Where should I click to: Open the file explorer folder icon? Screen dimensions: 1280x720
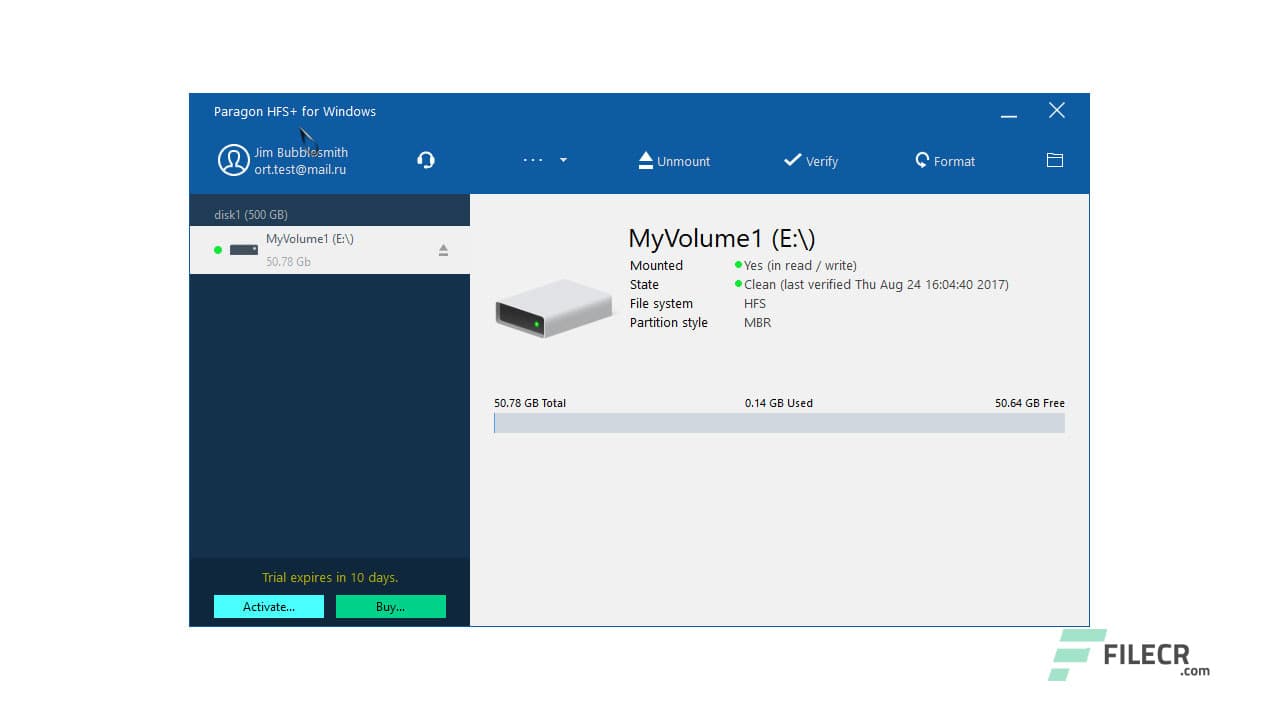click(x=1054, y=159)
